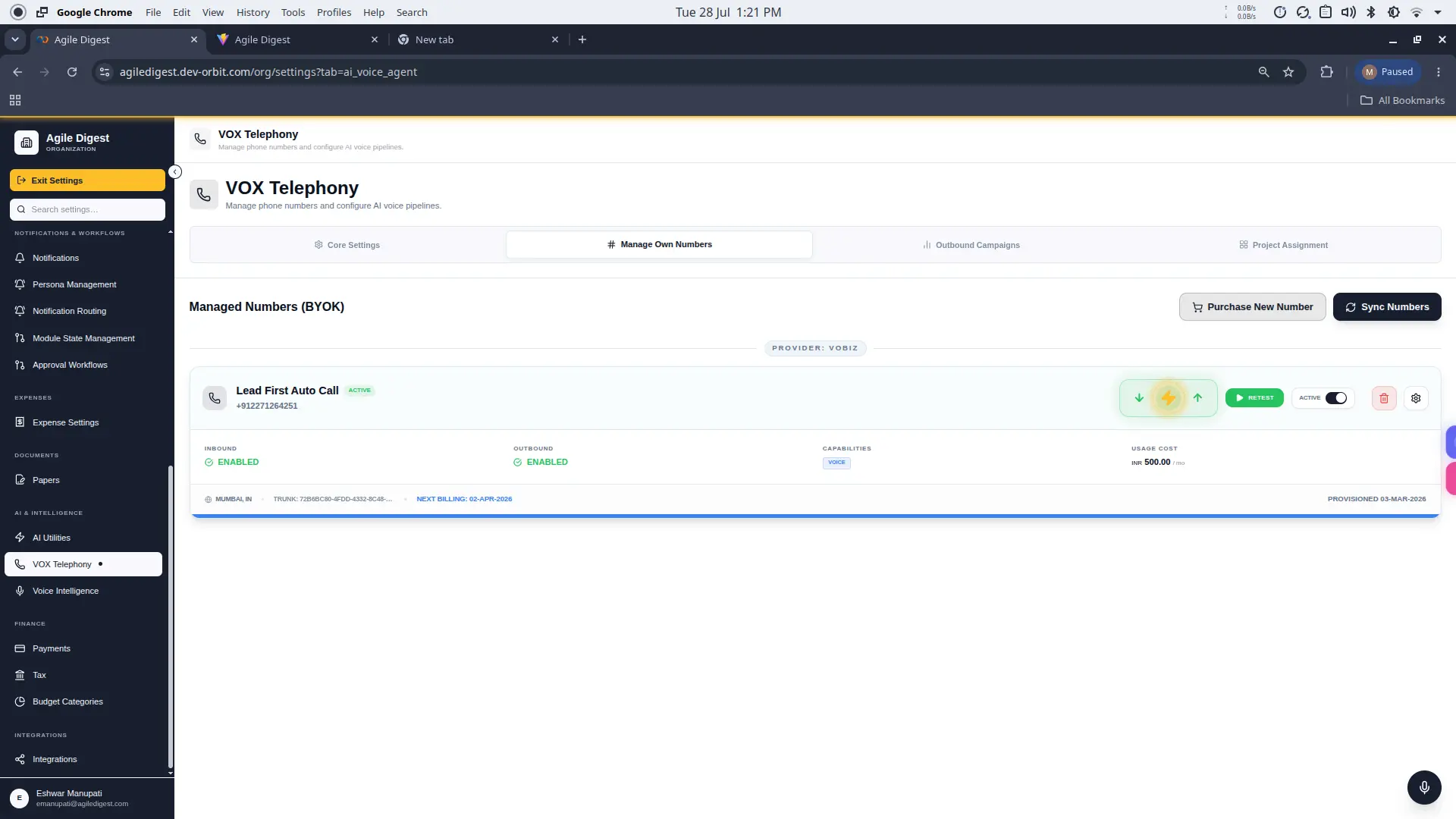Click the VOICE capability badge

coord(836,463)
